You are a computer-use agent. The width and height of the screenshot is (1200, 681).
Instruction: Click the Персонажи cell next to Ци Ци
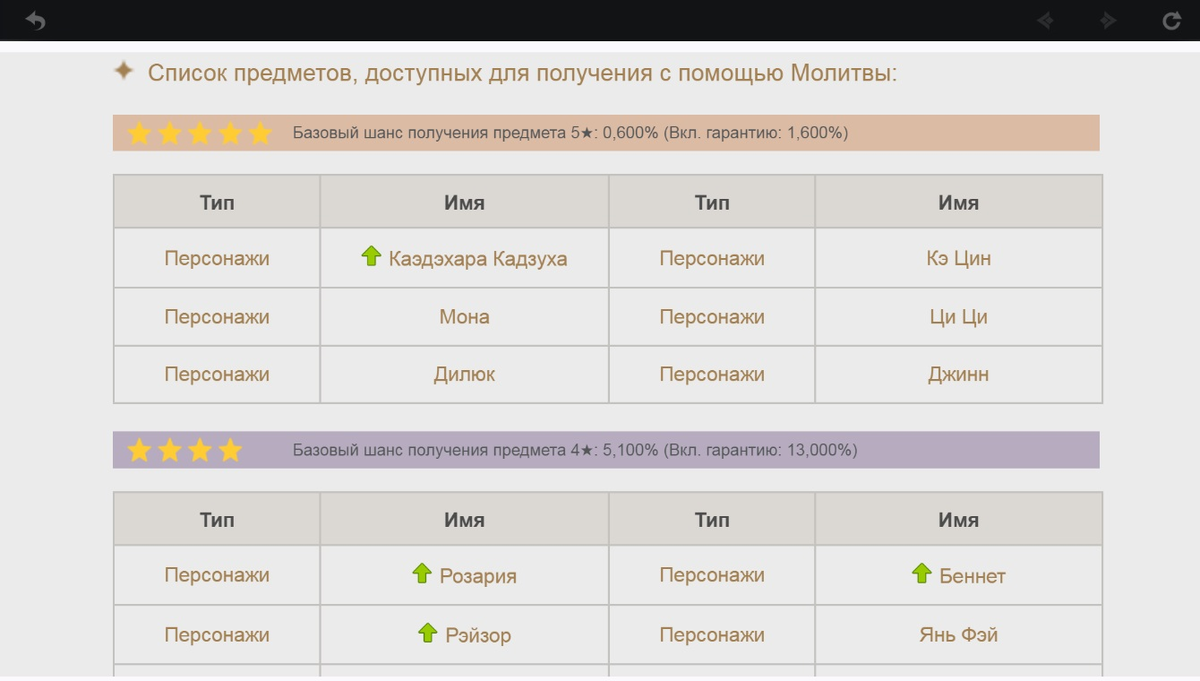[x=712, y=317]
